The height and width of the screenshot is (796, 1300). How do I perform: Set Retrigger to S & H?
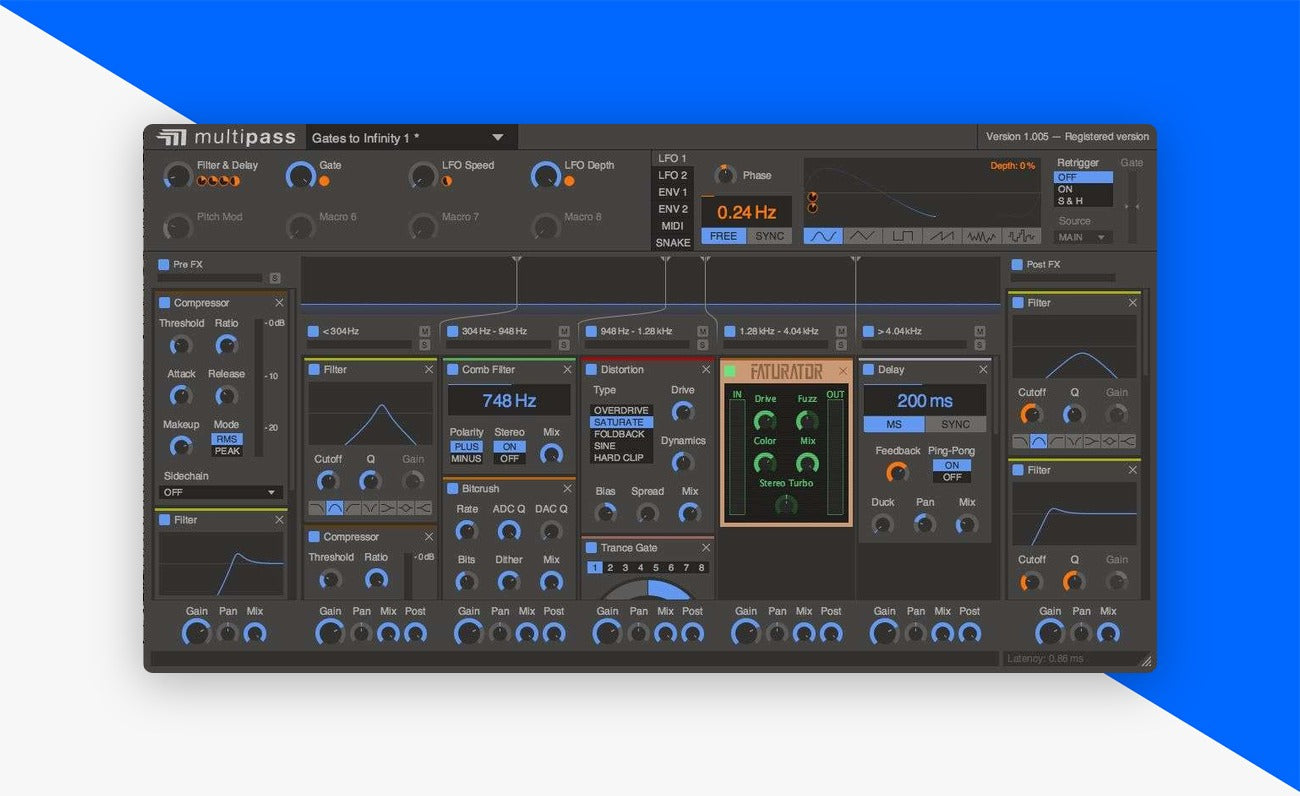pyautogui.click(x=1084, y=201)
